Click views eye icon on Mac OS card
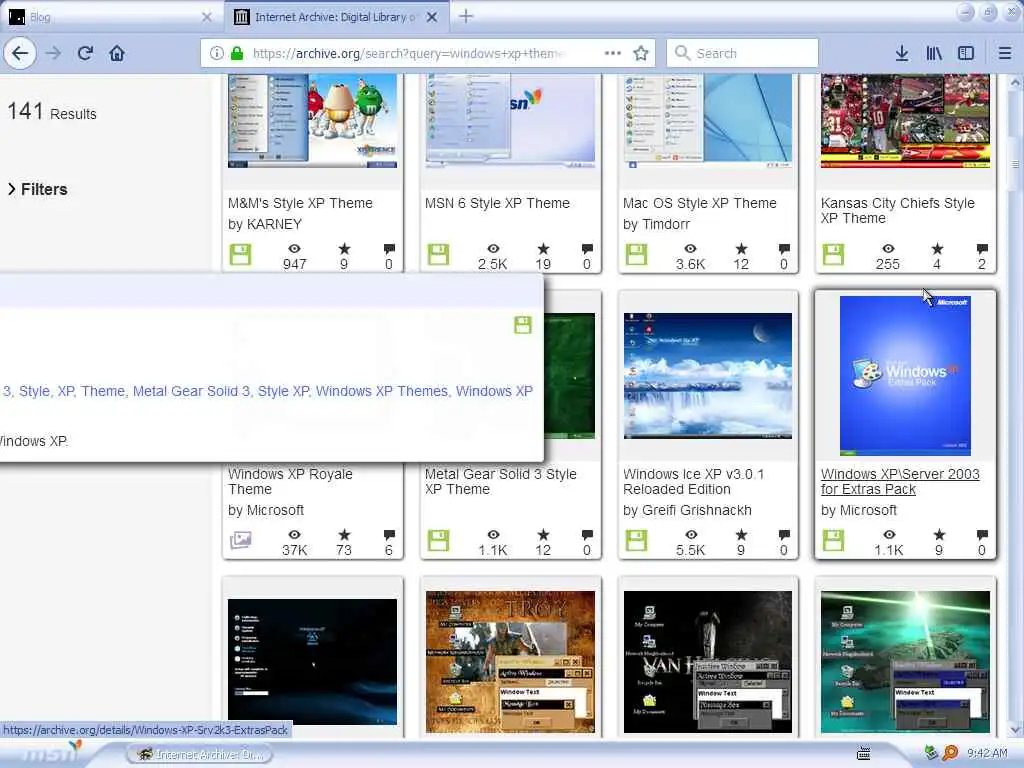Viewport: 1024px width, 768px height. [x=690, y=249]
